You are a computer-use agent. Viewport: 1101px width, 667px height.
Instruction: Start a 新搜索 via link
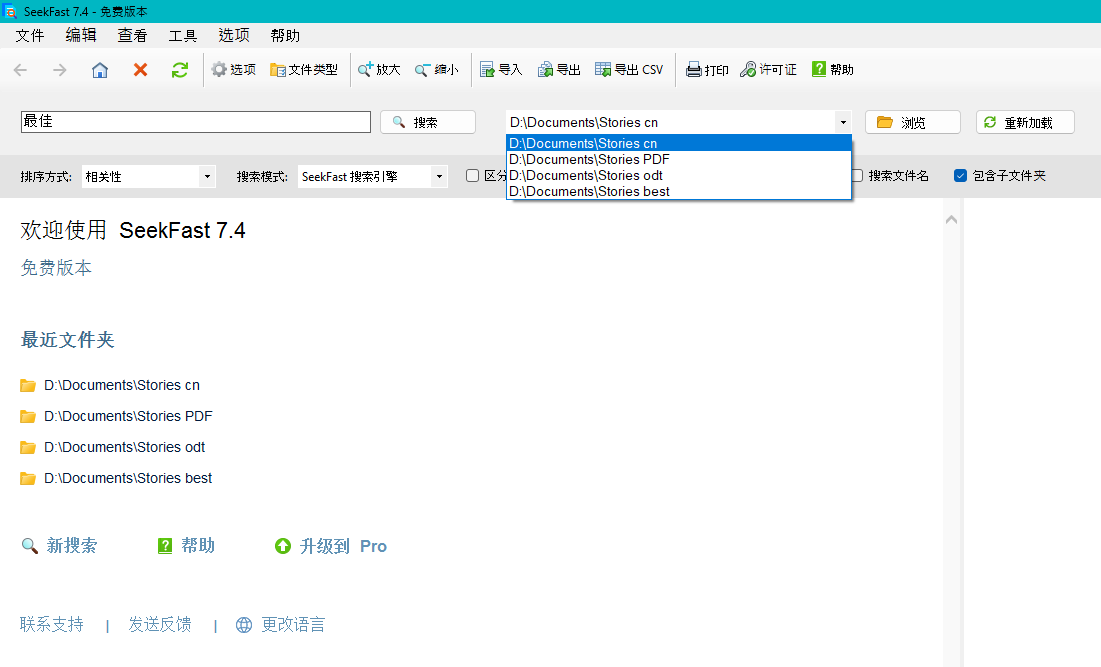[72, 546]
